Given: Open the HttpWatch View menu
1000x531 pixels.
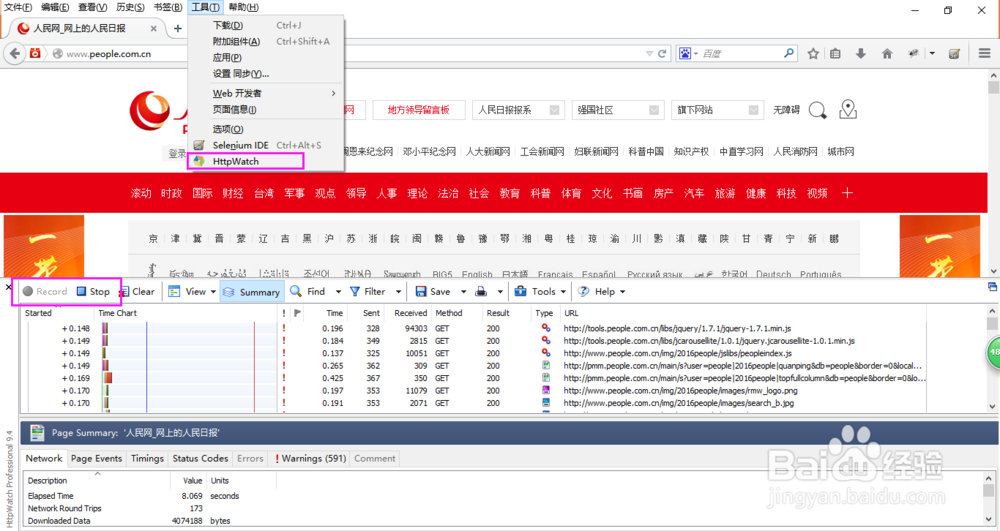Looking at the screenshot, I should click(x=191, y=291).
